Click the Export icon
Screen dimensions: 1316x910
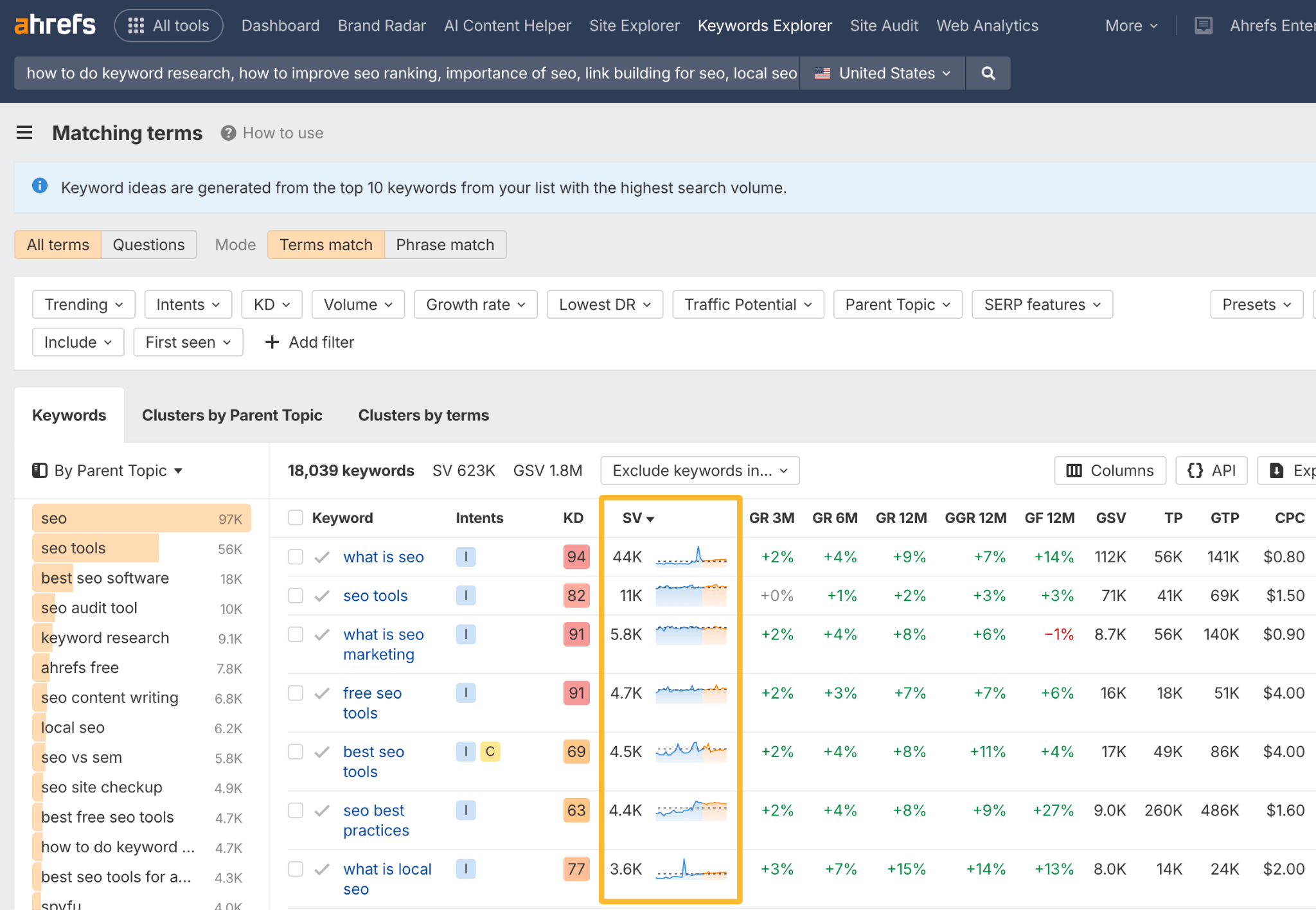click(x=1277, y=470)
